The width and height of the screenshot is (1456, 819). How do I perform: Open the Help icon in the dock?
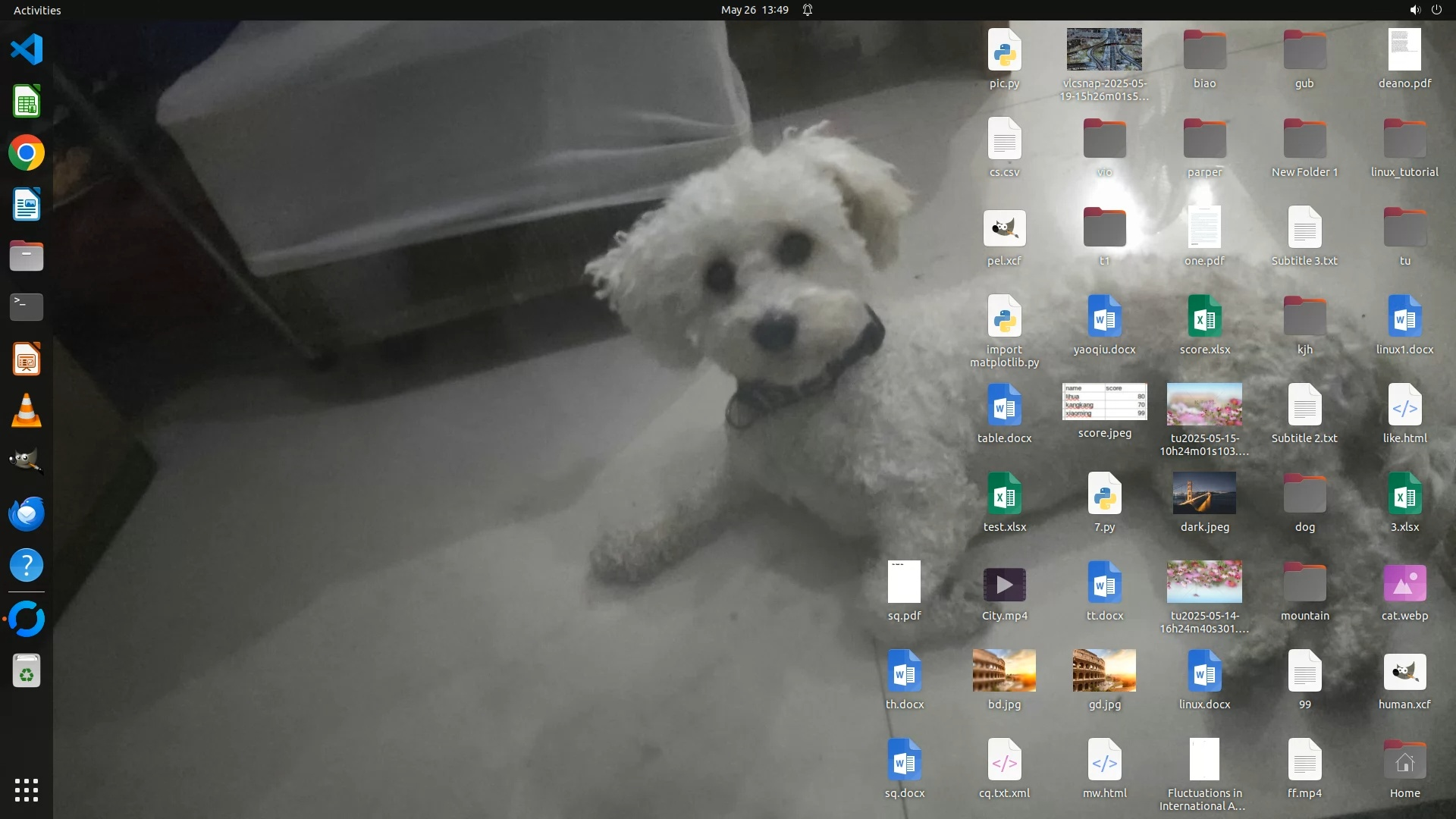coord(27,566)
